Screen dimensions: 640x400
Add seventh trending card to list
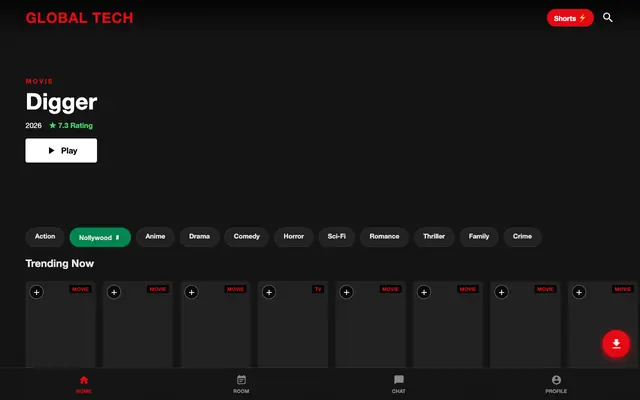(502, 292)
